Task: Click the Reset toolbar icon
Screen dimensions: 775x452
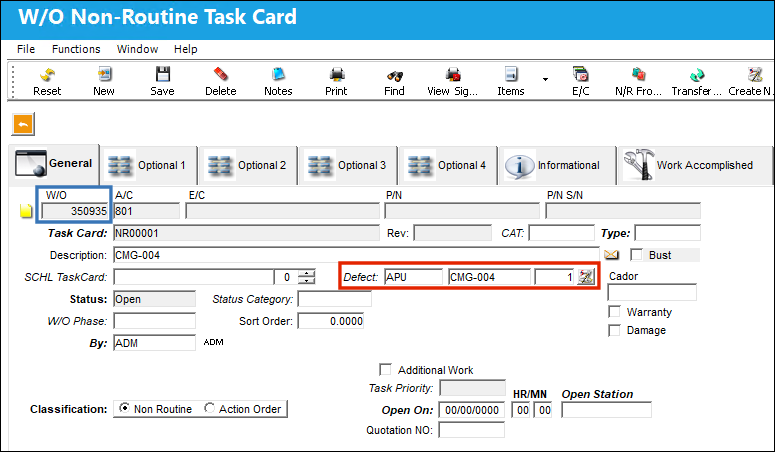Action: (x=47, y=75)
